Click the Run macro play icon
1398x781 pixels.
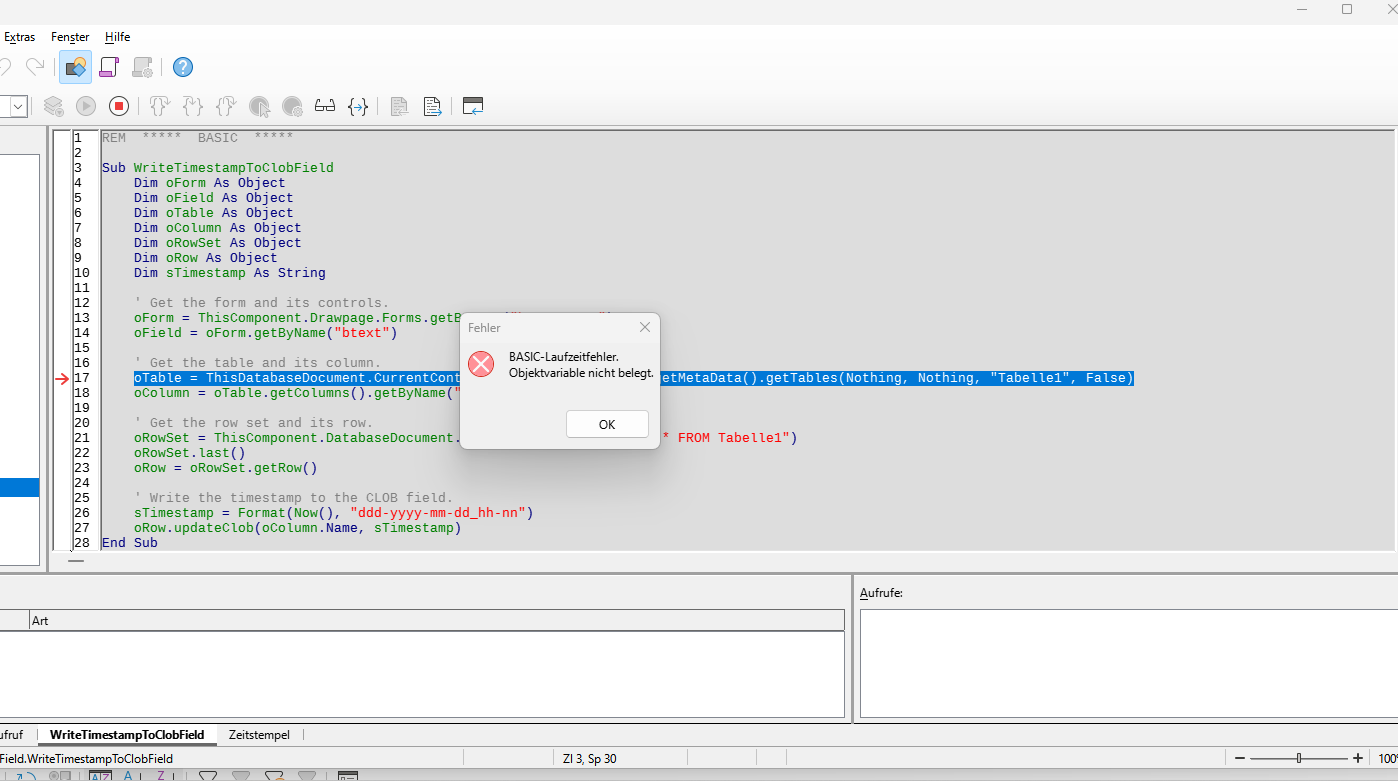click(86, 106)
